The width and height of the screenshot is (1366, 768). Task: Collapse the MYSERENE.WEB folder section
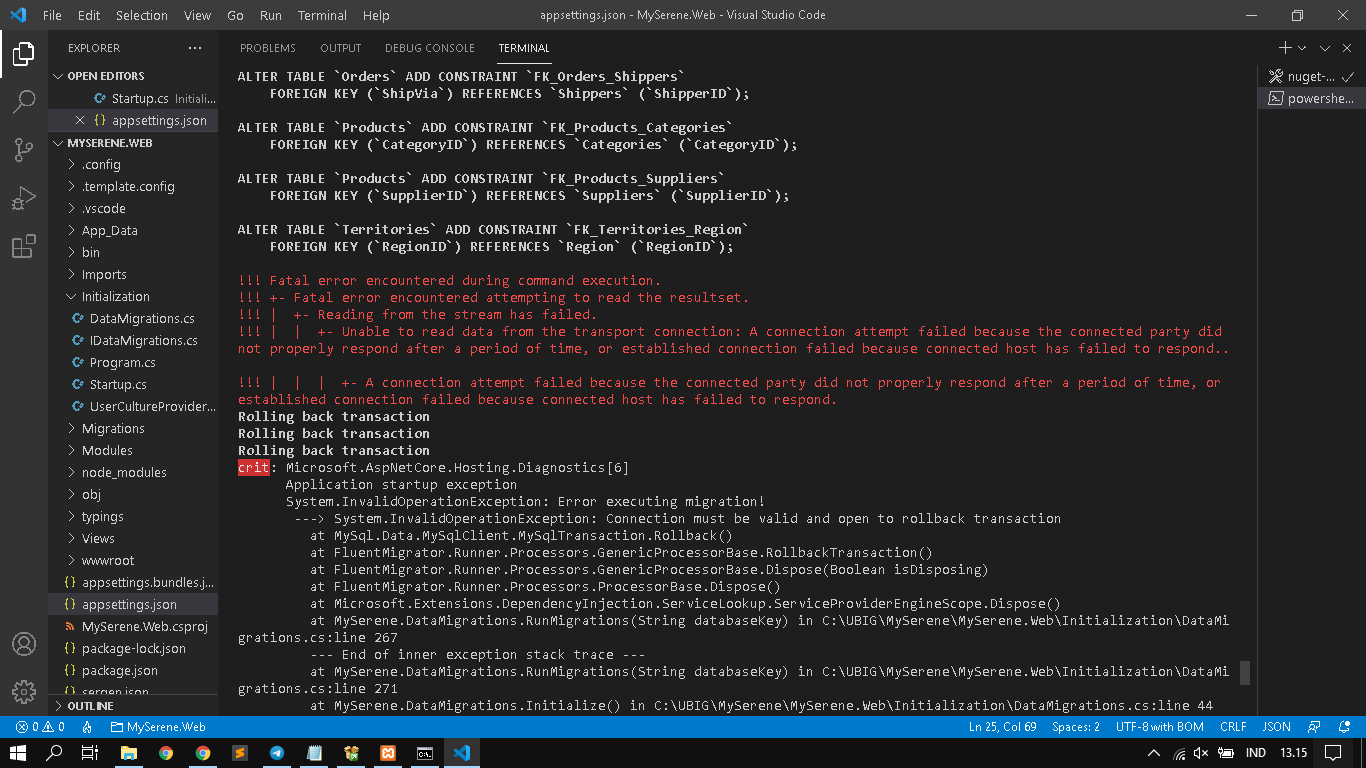[x=133, y=143]
